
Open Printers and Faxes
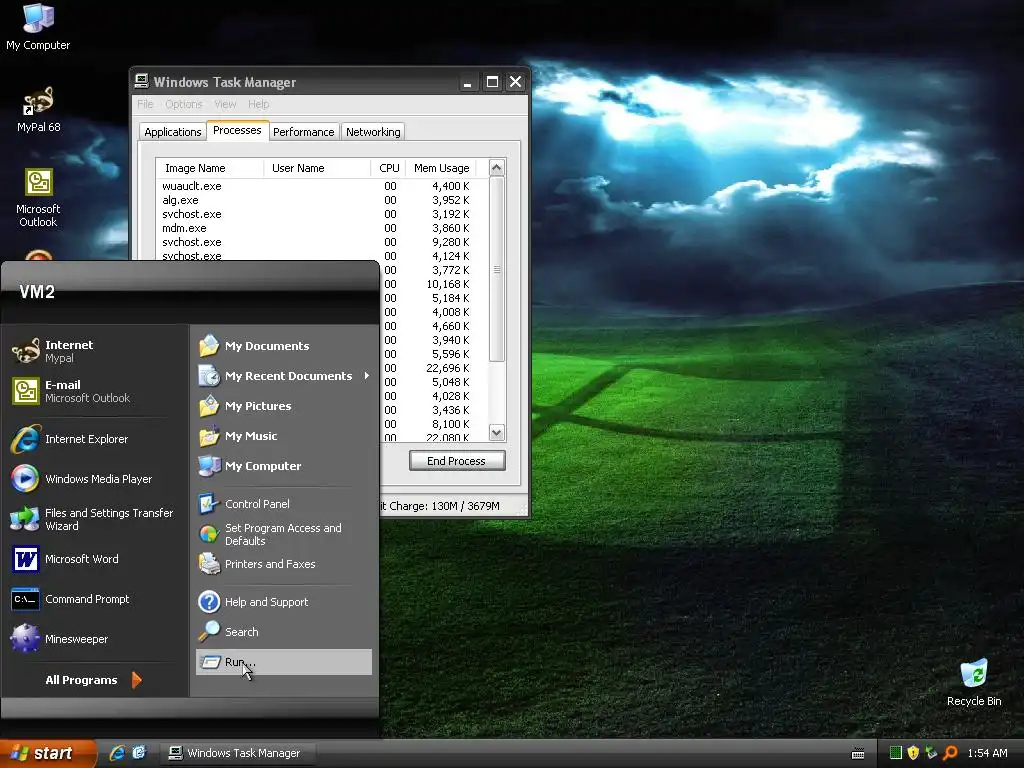284,564
